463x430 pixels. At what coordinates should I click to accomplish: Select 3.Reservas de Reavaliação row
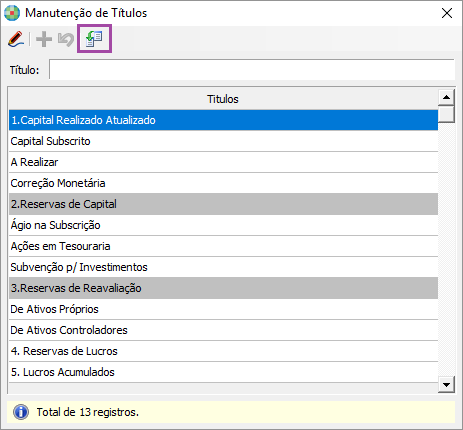pyautogui.click(x=223, y=288)
